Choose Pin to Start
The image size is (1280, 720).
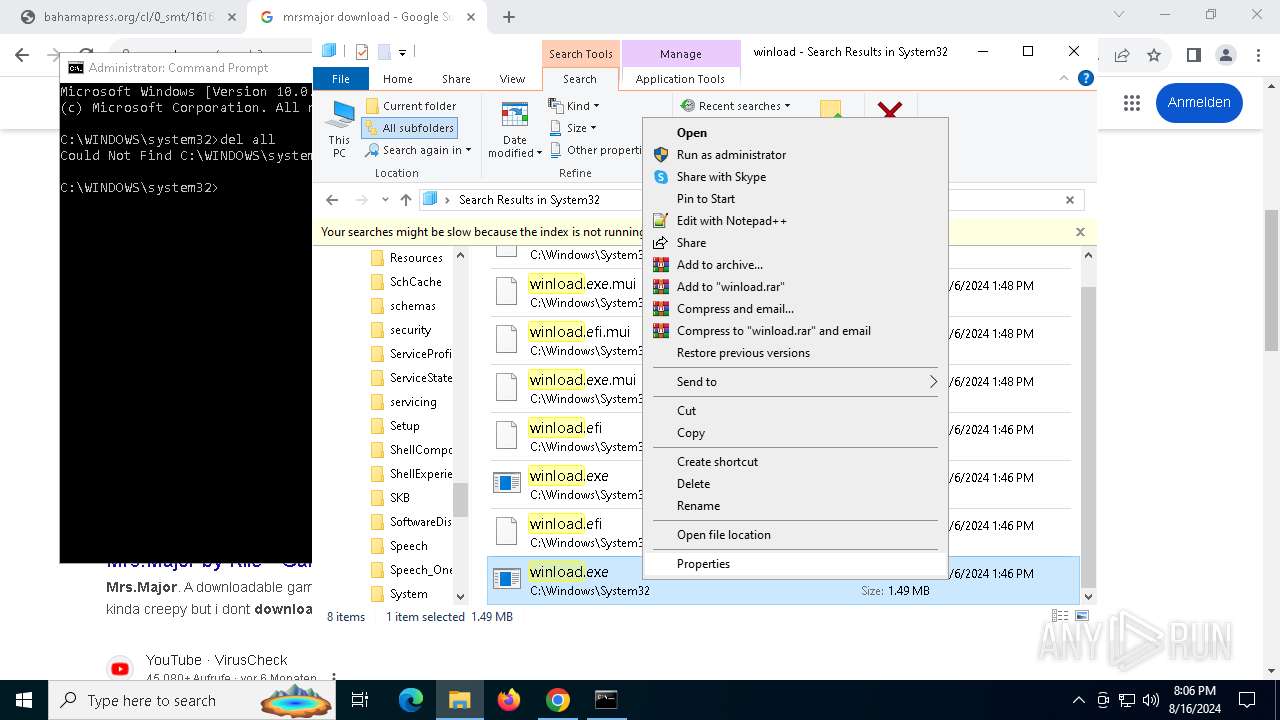[705, 199]
